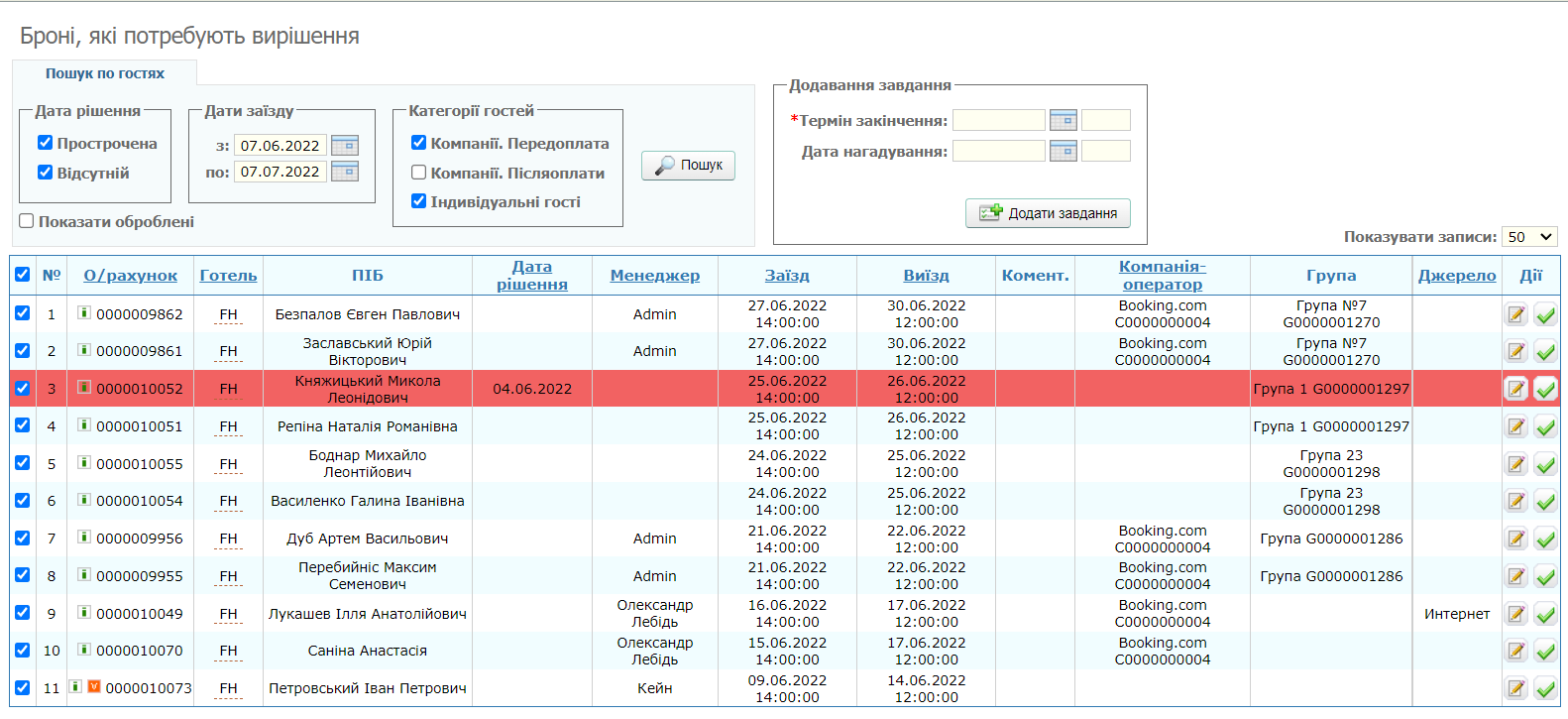Click document icon beside account 0000009862
1568x719 pixels.
coord(84,313)
